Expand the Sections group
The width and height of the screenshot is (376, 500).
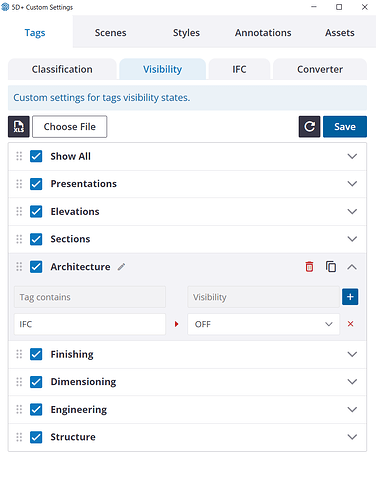click(352, 239)
